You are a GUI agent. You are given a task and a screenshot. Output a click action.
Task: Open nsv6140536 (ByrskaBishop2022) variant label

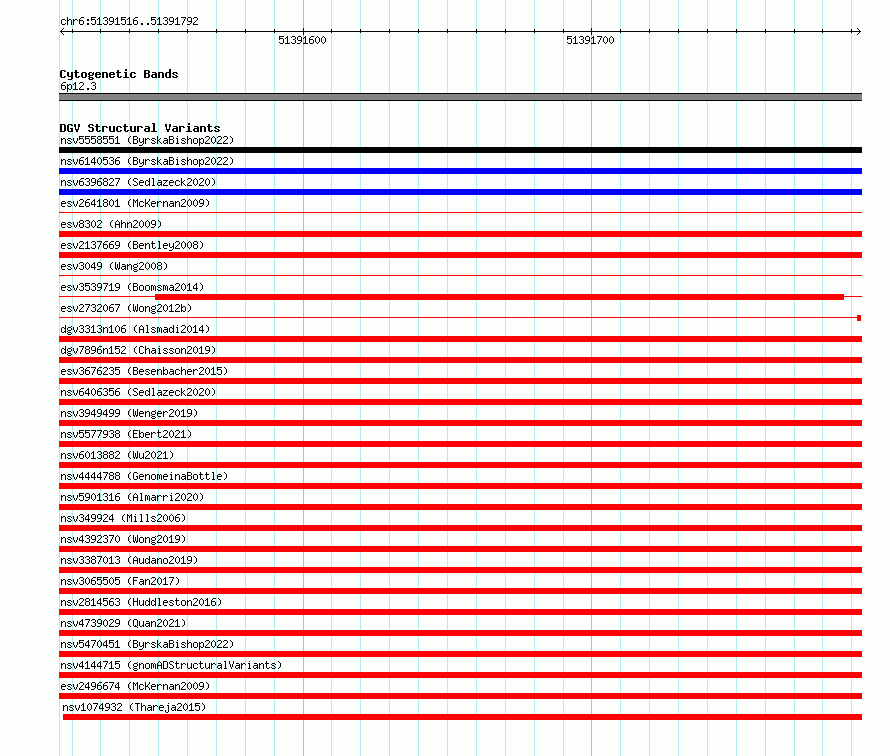[x=147, y=161]
